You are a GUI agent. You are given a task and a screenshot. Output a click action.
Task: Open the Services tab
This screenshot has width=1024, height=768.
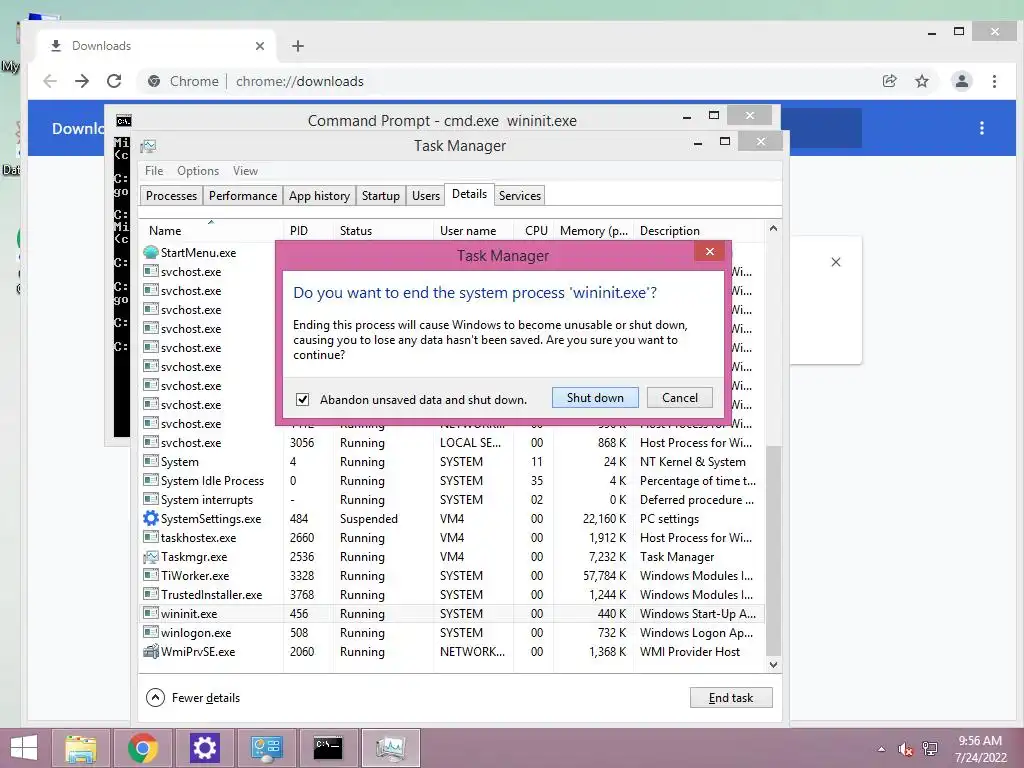click(520, 196)
